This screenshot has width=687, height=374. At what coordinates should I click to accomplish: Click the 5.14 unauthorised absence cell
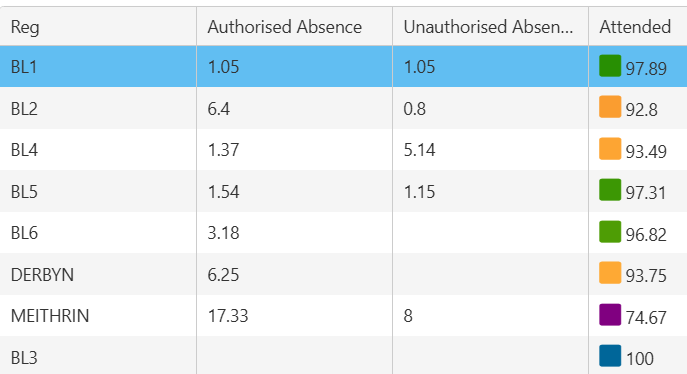(x=490, y=149)
